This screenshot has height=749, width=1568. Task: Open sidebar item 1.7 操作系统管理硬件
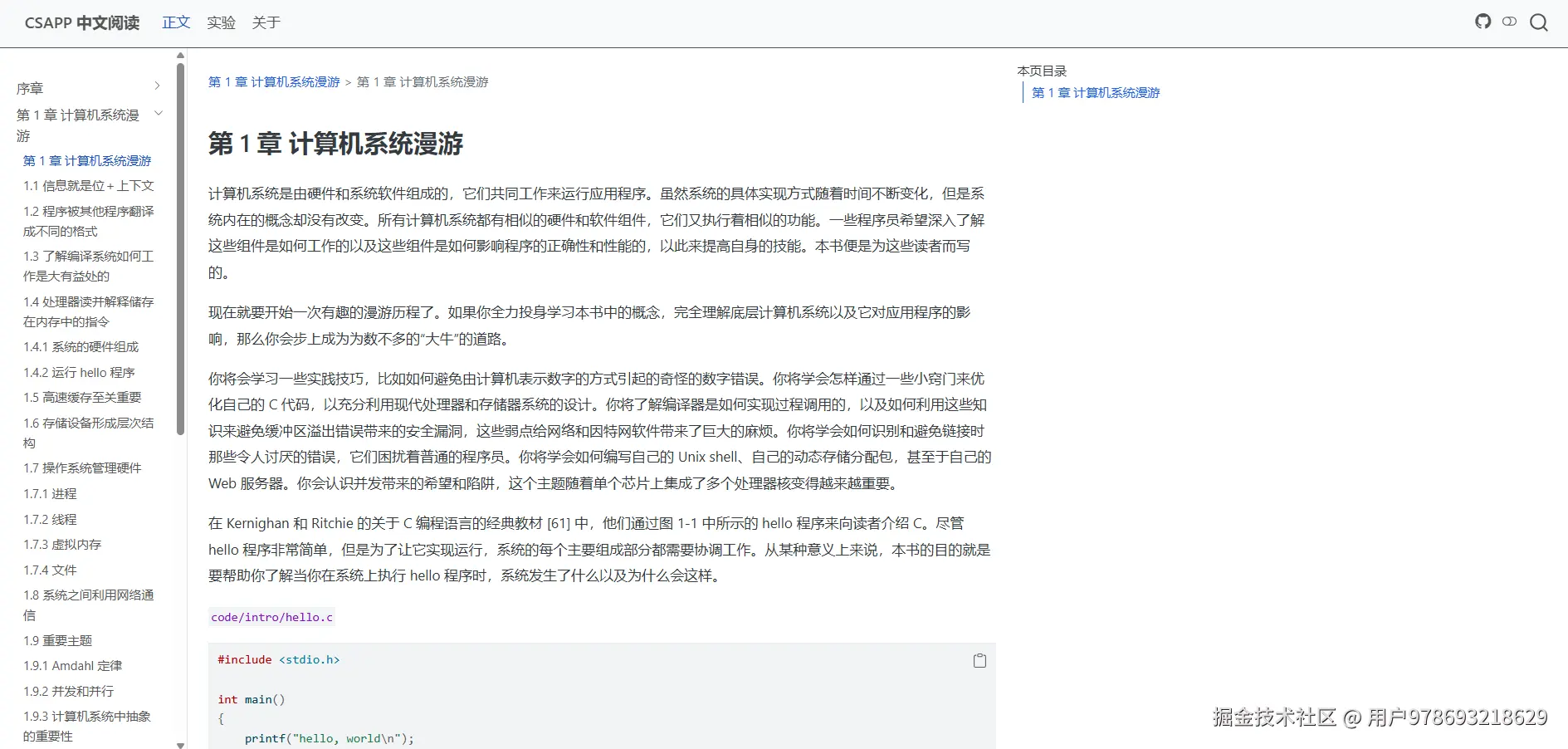pos(82,468)
